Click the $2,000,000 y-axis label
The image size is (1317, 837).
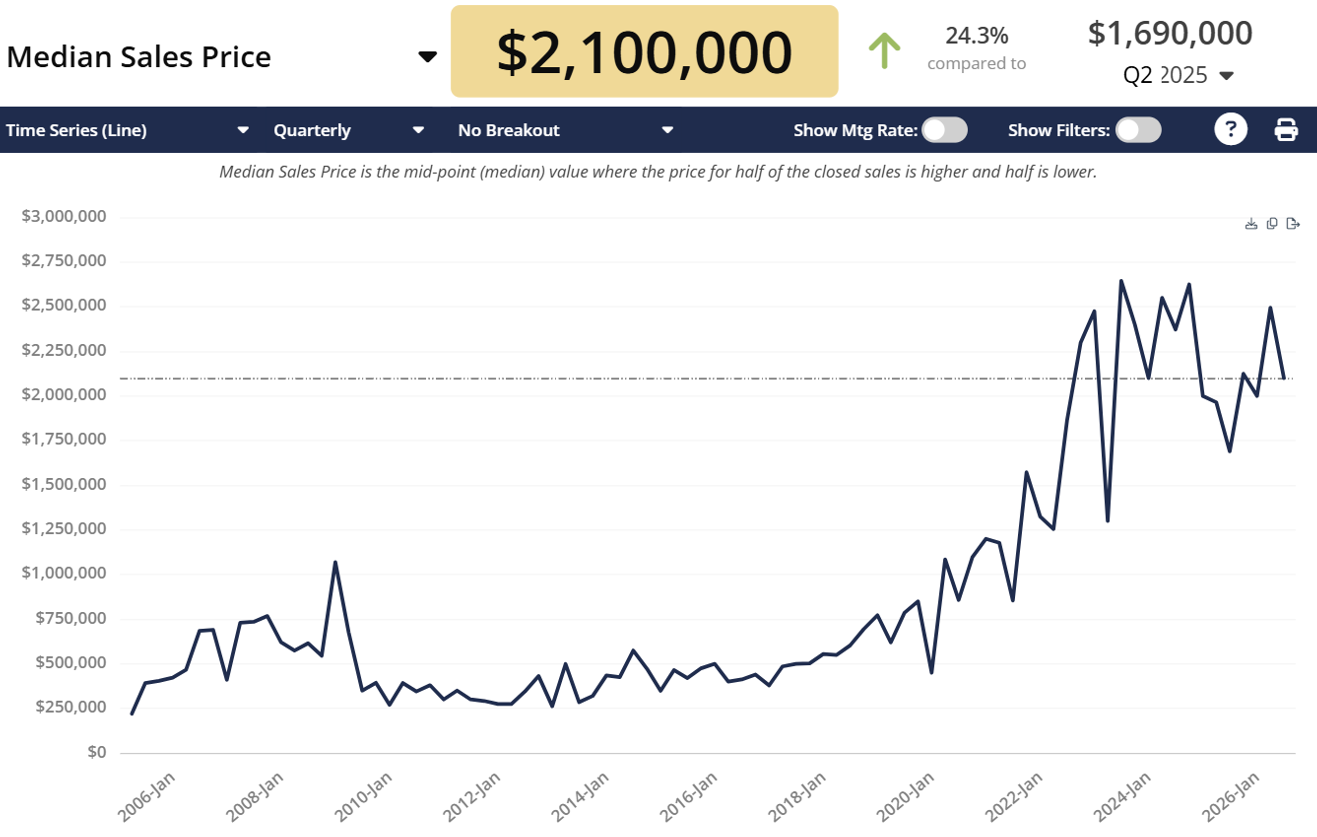64,395
